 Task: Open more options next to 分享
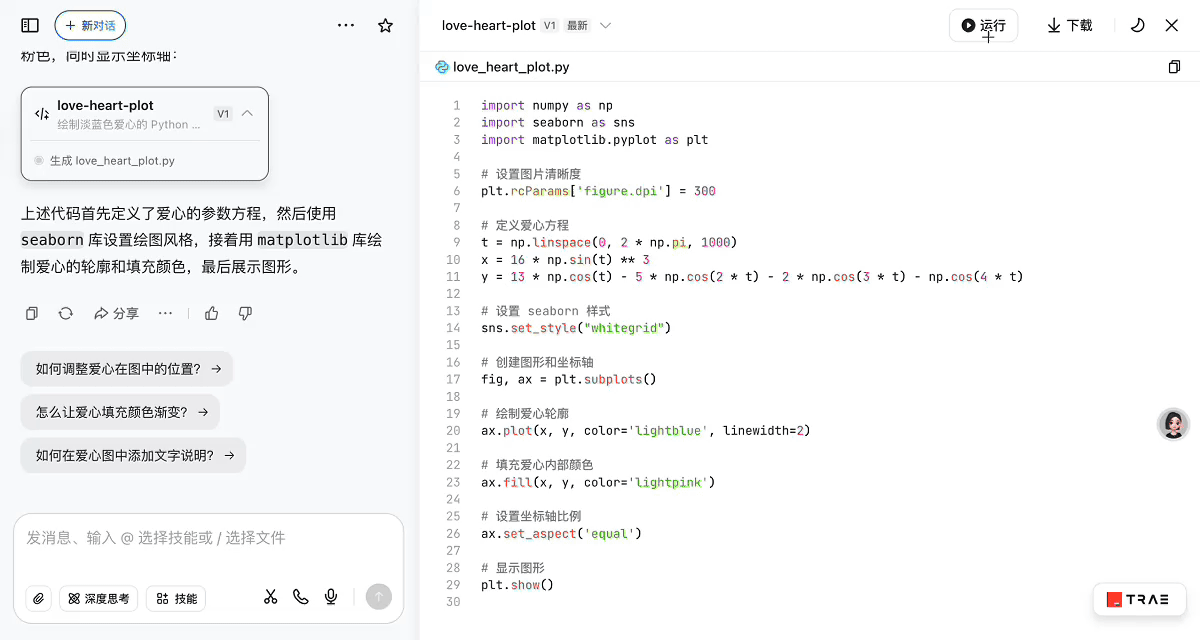coord(166,313)
